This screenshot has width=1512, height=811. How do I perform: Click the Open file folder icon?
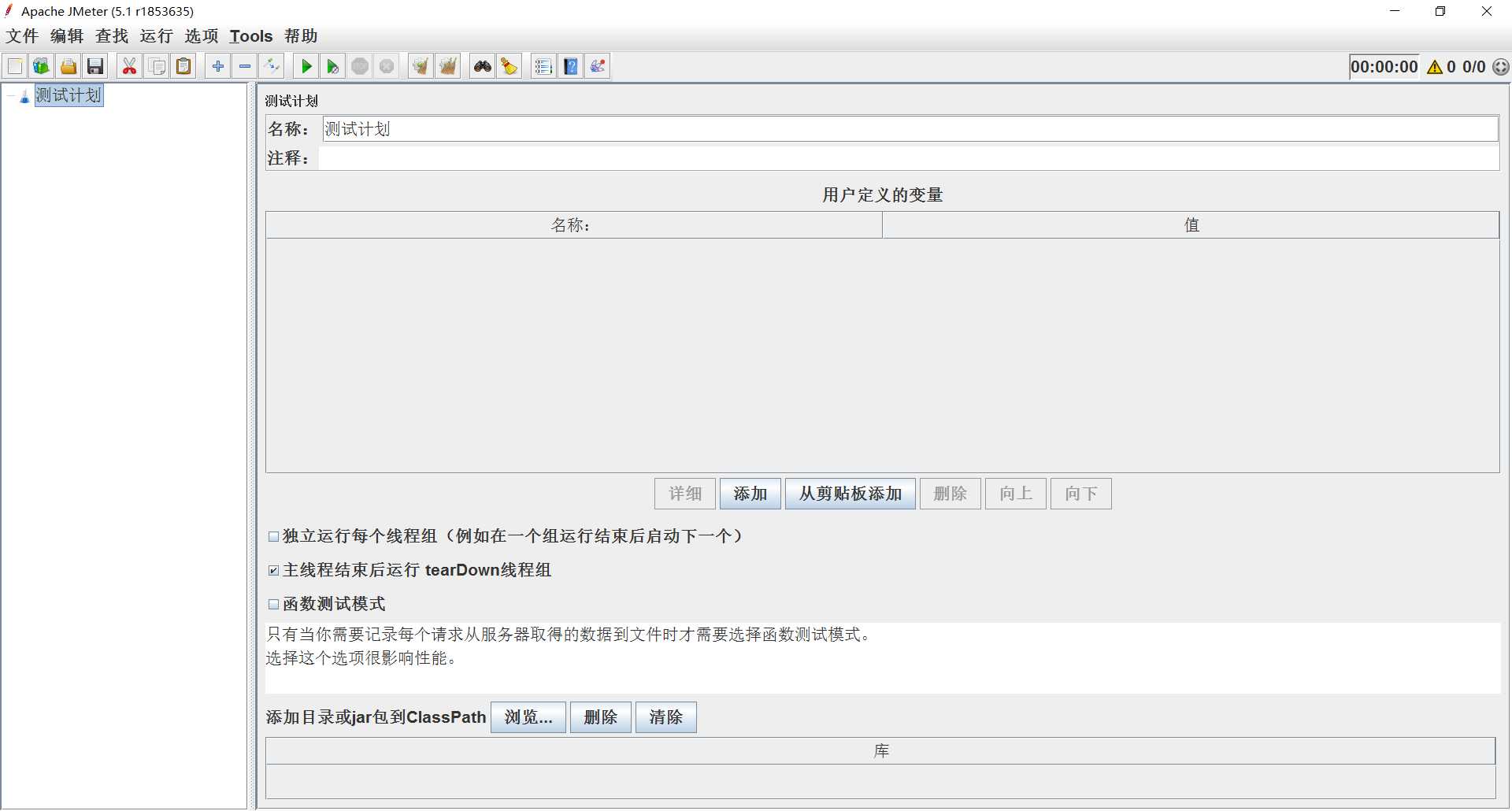(69, 67)
